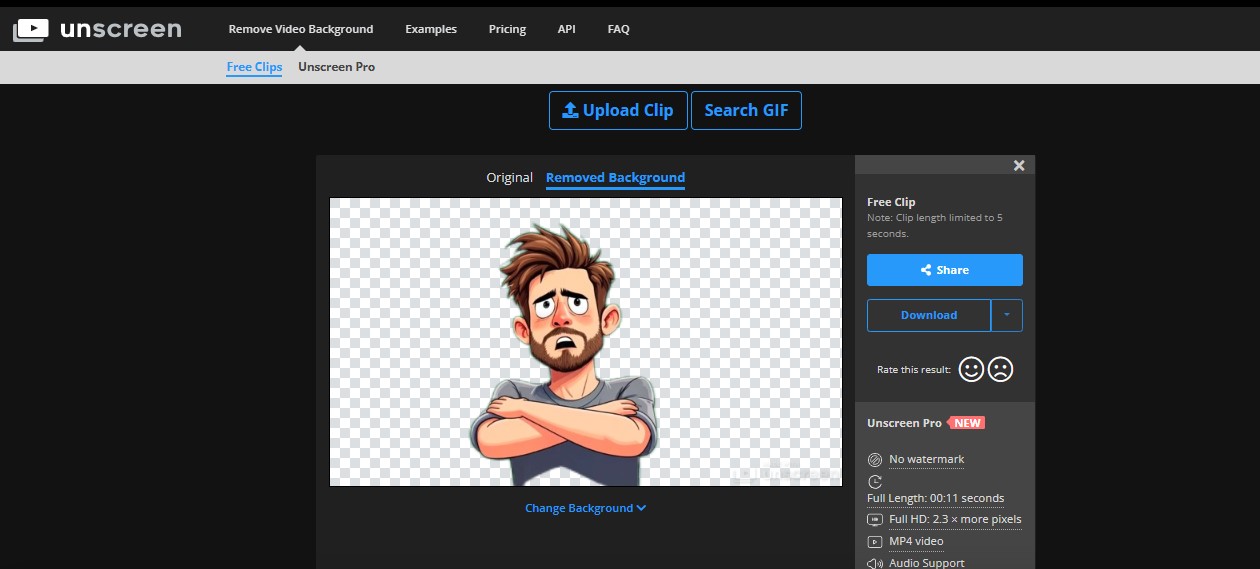This screenshot has width=1260, height=569.
Task: Switch to Unscreen Pro tab
Action: 337,67
